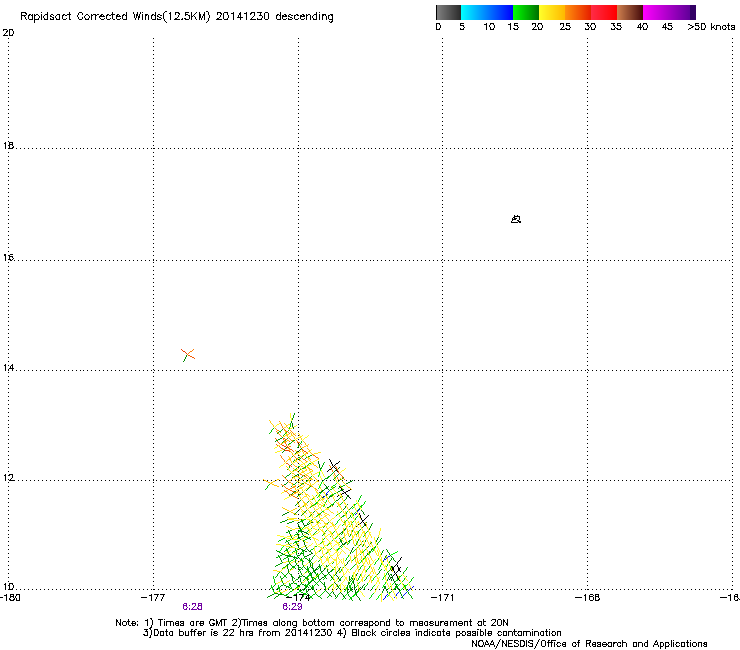Click the longitude label '-174'
Screen dimensions: 740x650
pyautogui.click(x=298, y=598)
